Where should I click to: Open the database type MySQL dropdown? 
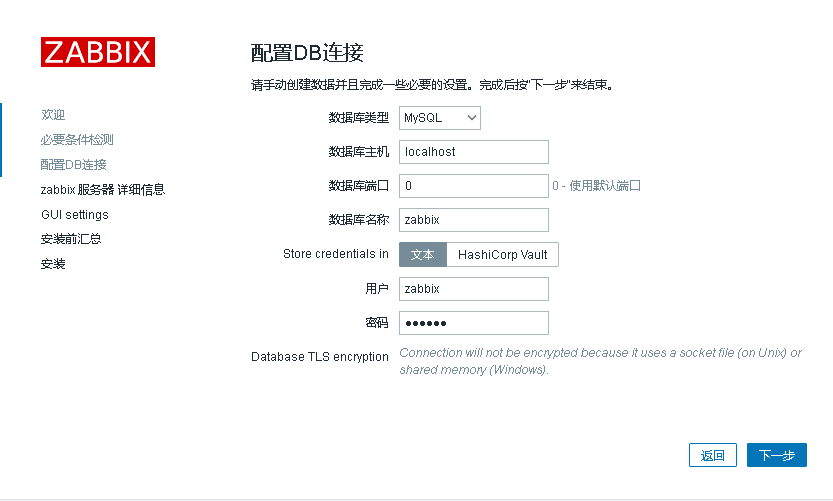pos(440,118)
